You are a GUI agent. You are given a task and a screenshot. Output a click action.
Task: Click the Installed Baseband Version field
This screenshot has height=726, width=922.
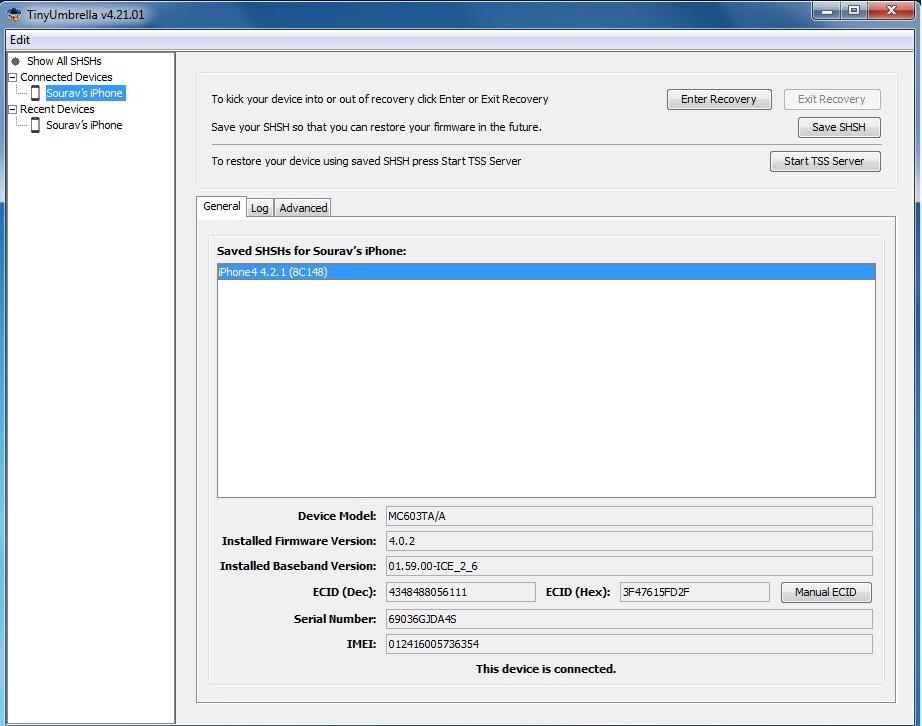(x=629, y=566)
